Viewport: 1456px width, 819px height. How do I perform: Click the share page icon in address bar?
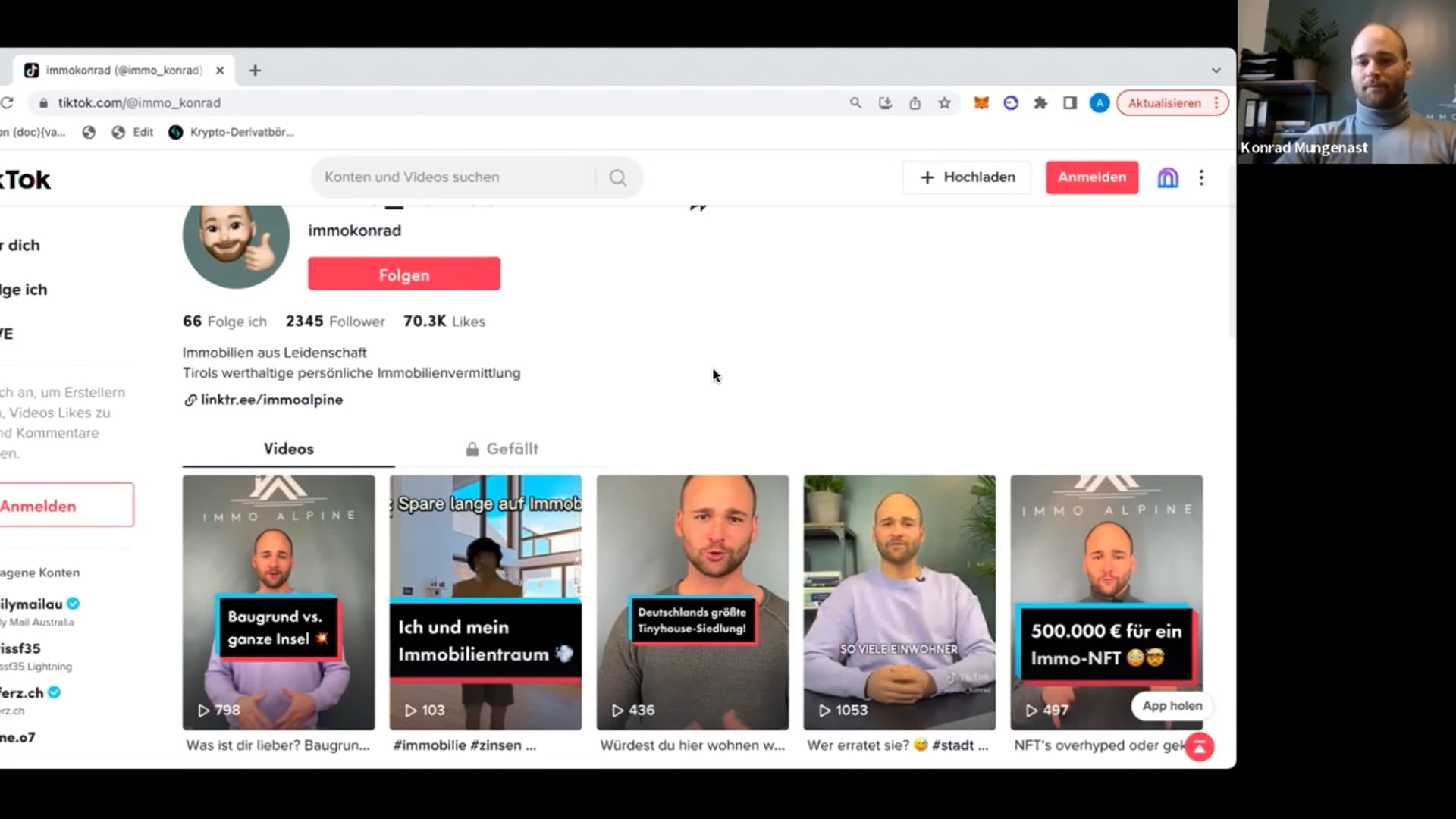click(915, 102)
